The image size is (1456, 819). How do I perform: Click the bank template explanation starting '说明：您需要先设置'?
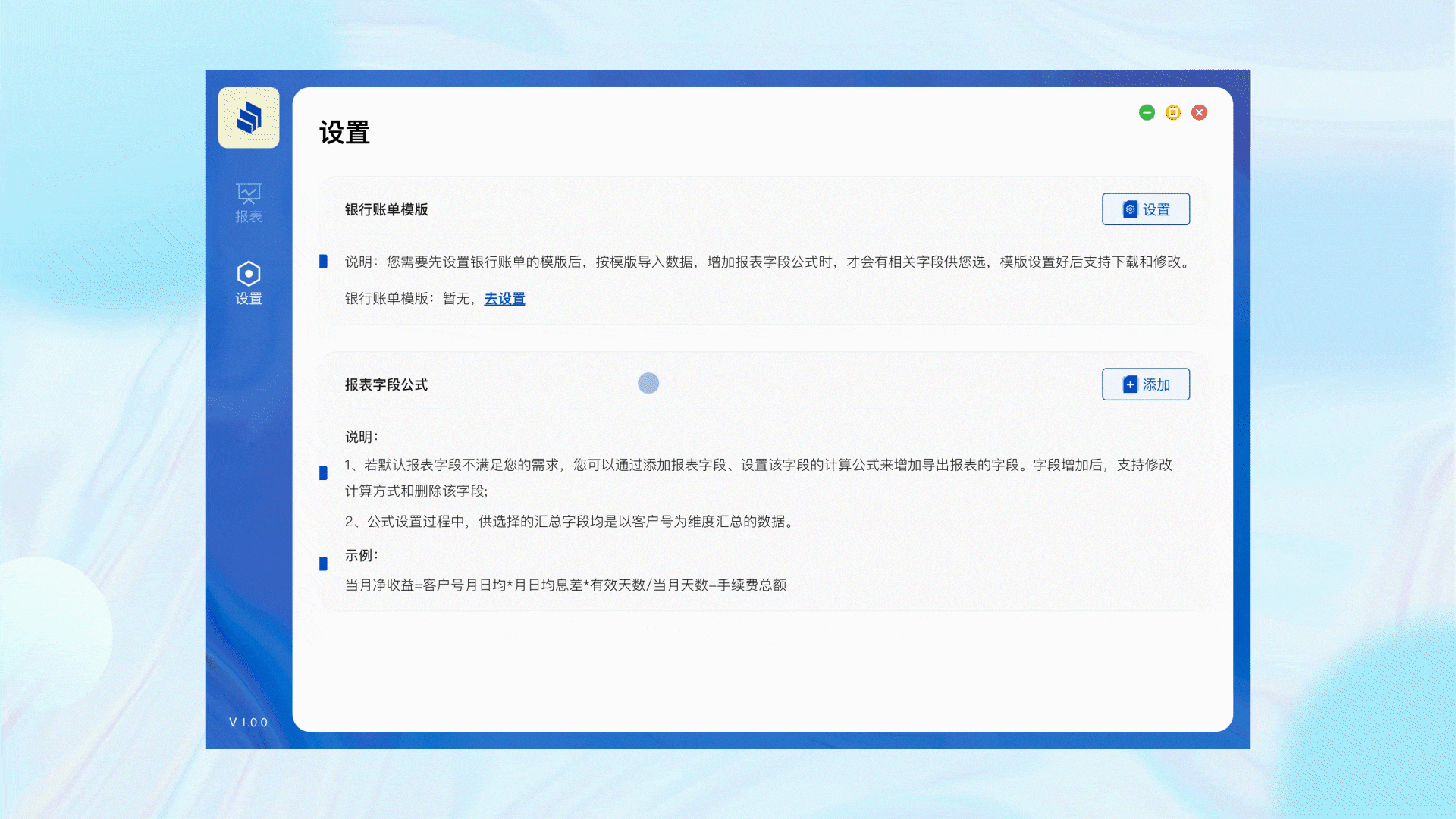tap(769, 262)
